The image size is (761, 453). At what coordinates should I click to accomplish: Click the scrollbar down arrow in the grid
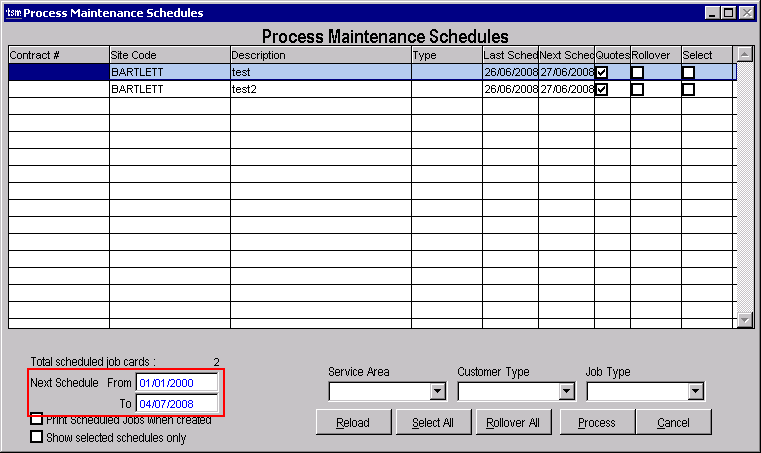click(744, 320)
